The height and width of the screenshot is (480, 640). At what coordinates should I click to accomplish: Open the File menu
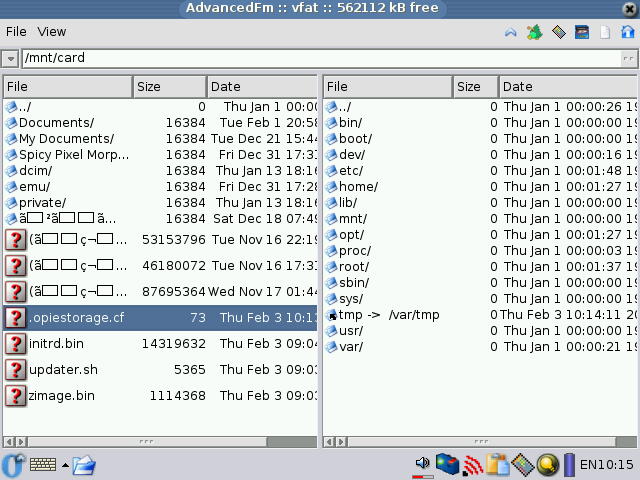[16, 31]
